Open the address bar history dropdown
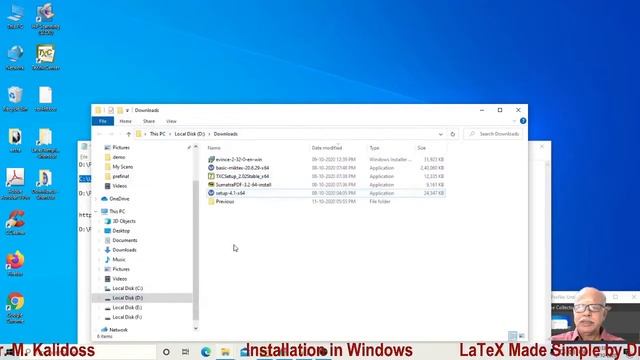 (x=440, y=134)
